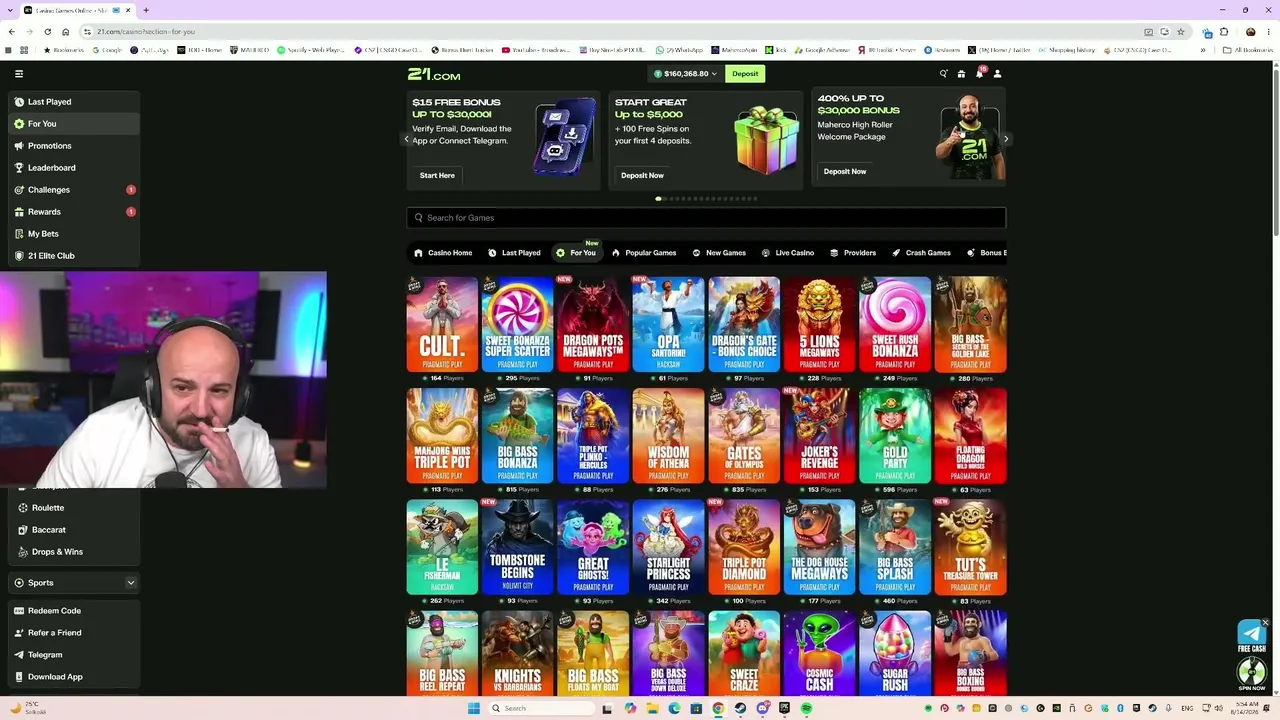This screenshot has width=1280, height=720.
Task: Open the Telegram Free Cash widget
Action: point(1251,636)
